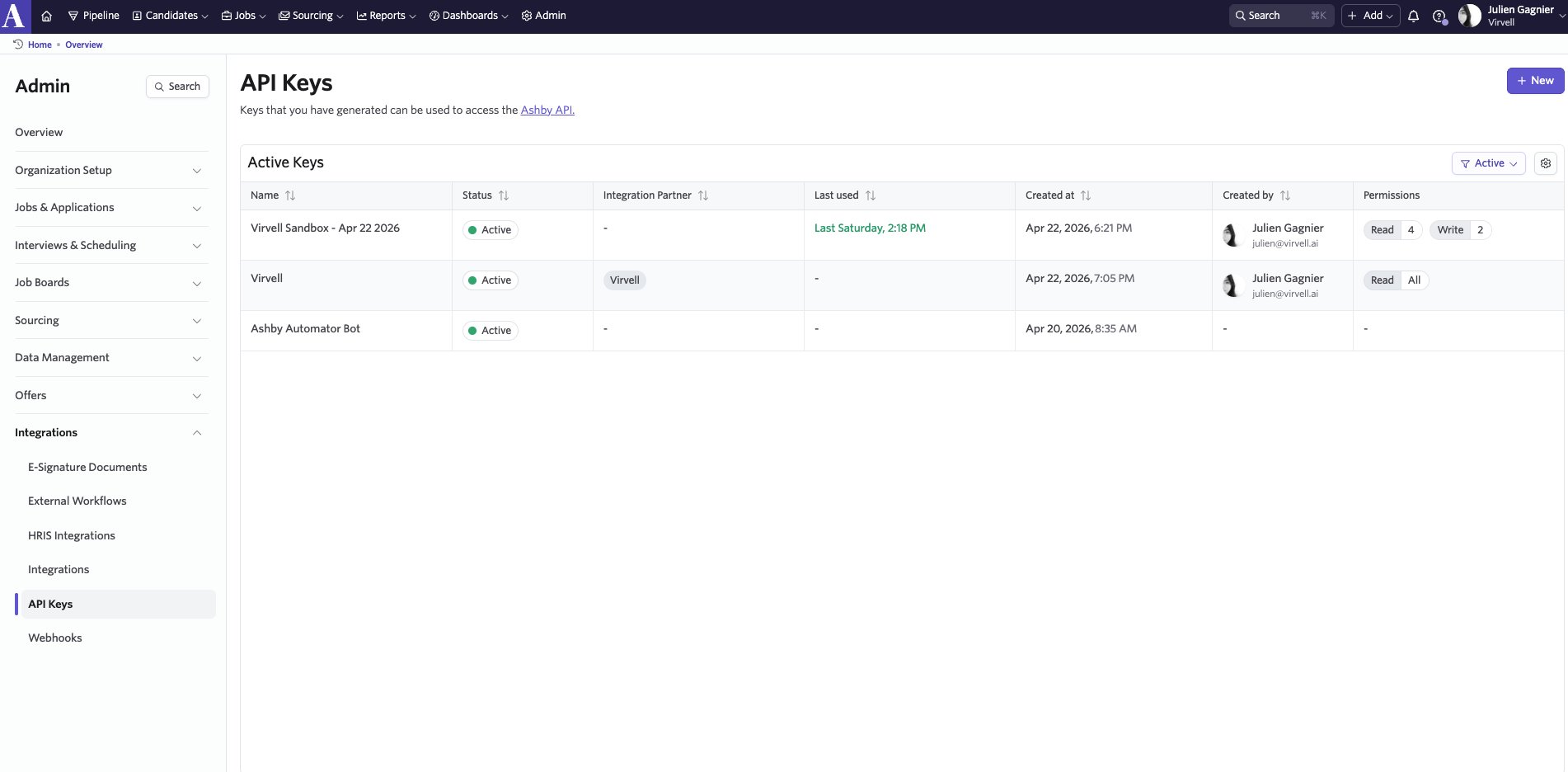Click avatar in Virvell Sandbox row
This screenshot has height=772, width=1568.
tap(1233, 235)
